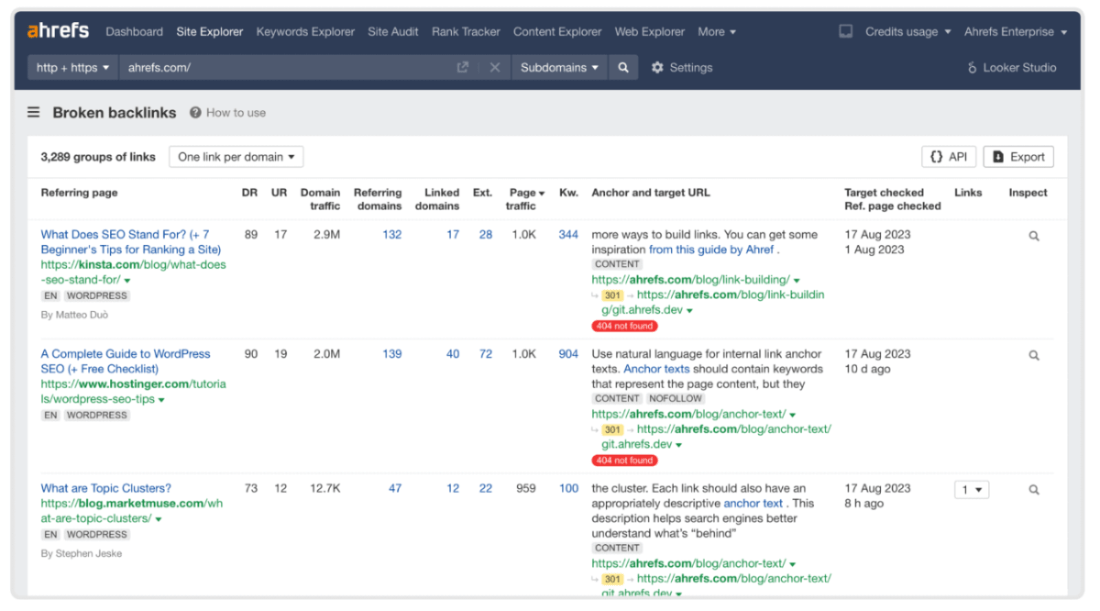Click referring domains value 139
This screenshot has width=1100, height=611.
pyautogui.click(x=391, y=354)
